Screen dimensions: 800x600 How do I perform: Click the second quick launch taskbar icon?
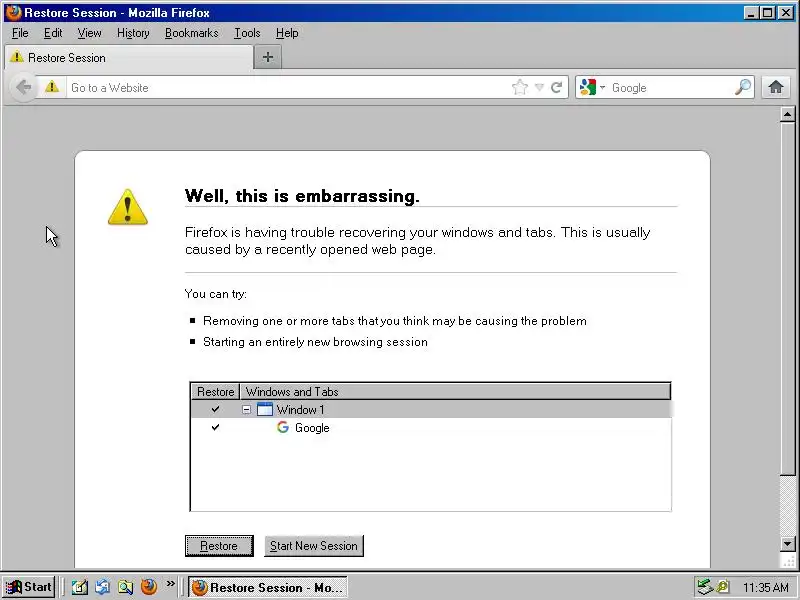point(102,587)
